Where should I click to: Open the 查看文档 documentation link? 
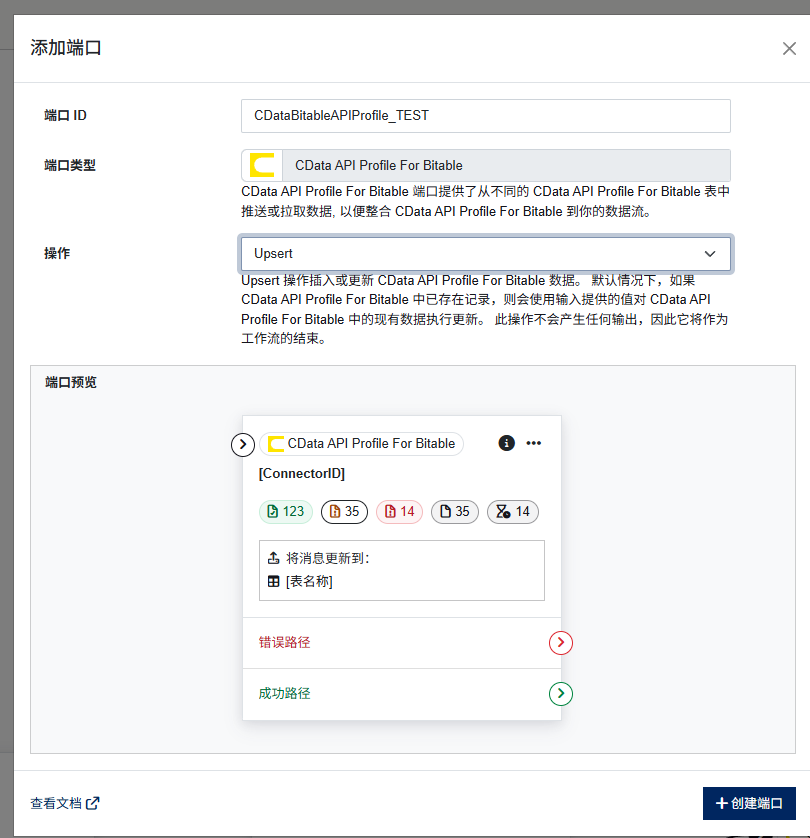(65, 803)
